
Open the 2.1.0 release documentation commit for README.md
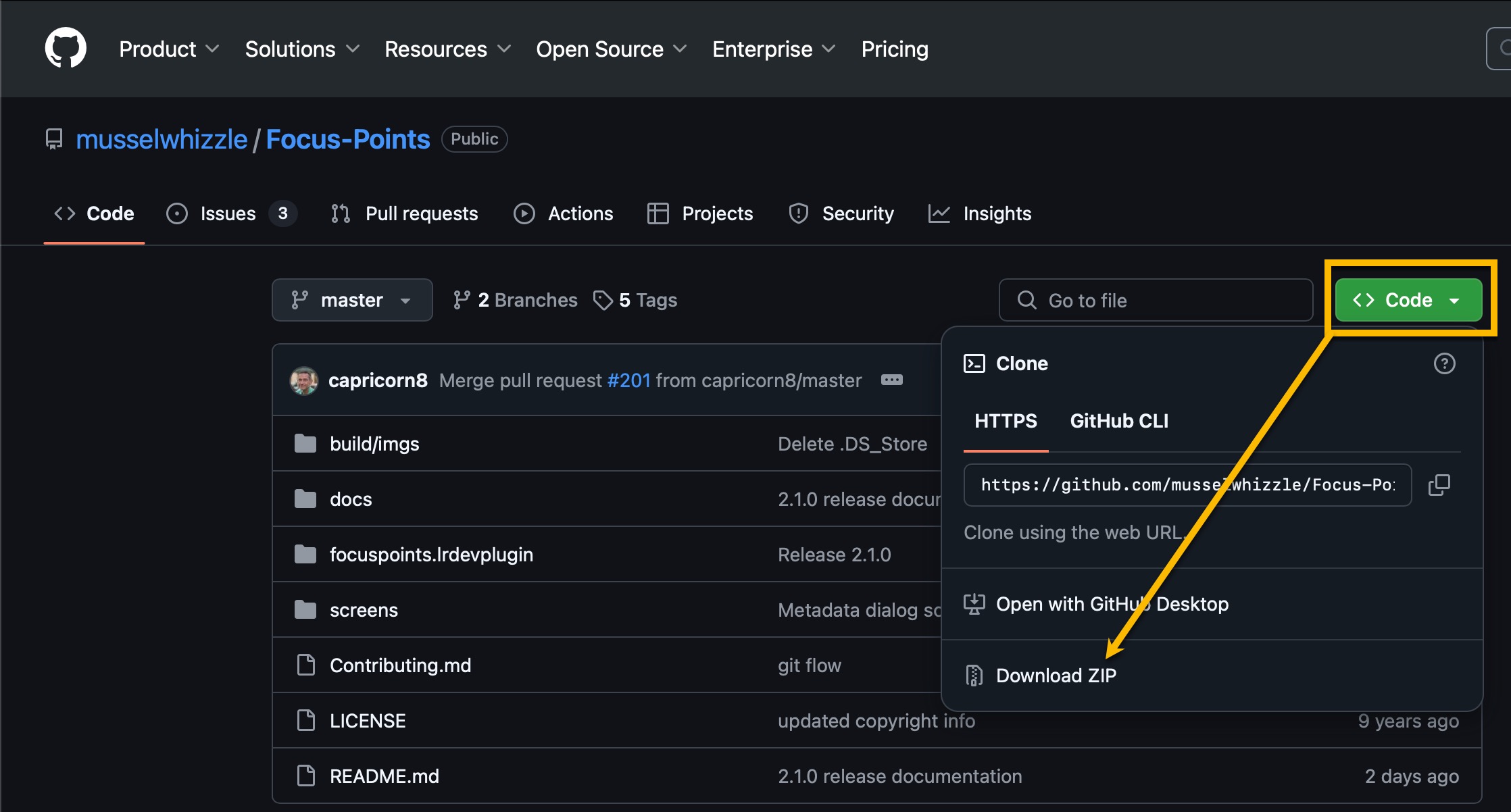coord(899,776)
